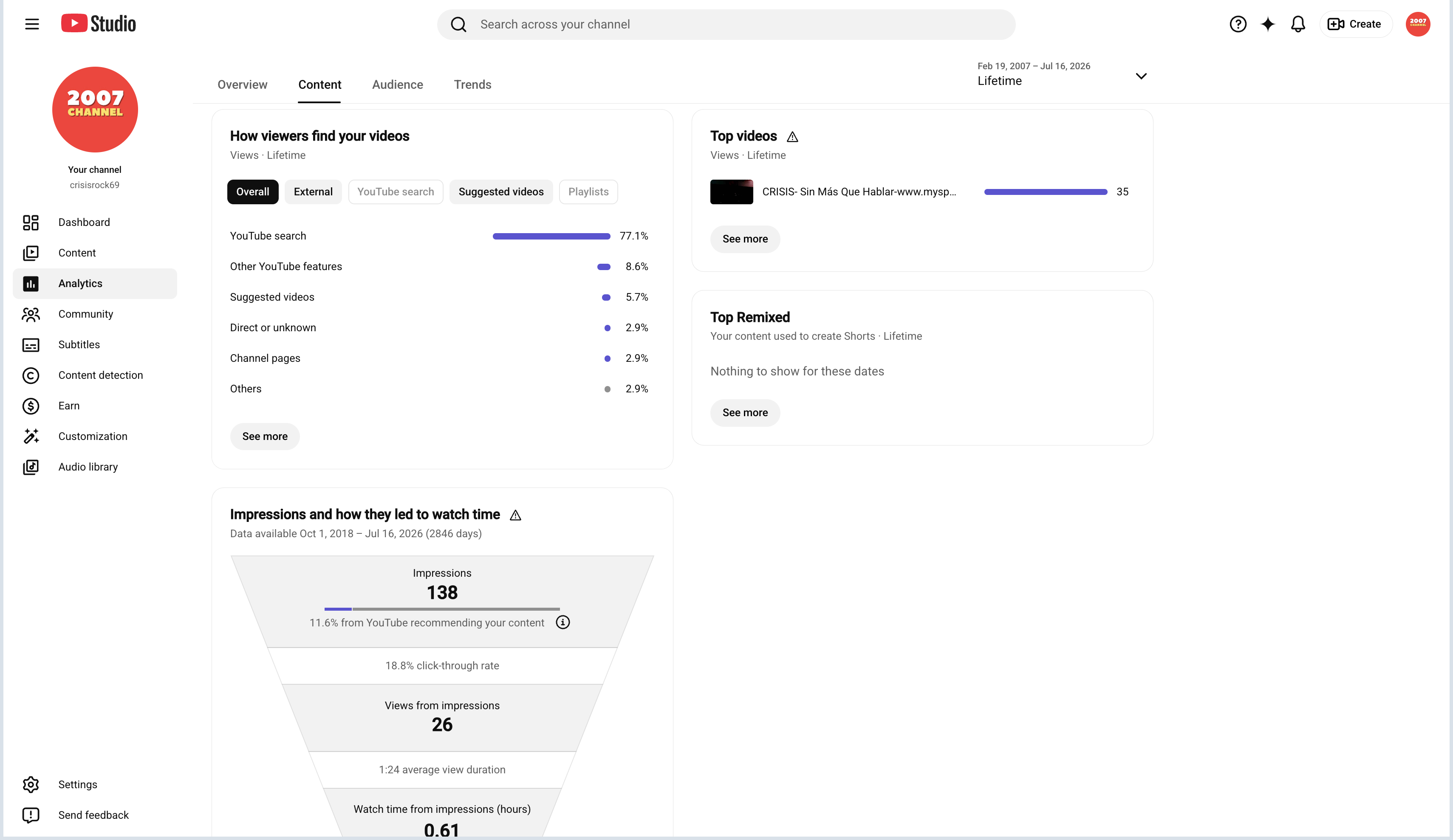Select the Playlists filter chip

tap(588, 192)
